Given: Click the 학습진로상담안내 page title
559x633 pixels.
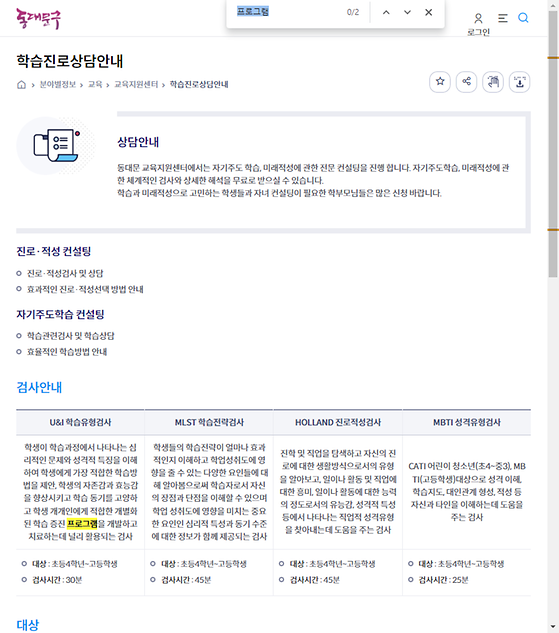Looking at the screenshot, I should [x=70, y=61].
